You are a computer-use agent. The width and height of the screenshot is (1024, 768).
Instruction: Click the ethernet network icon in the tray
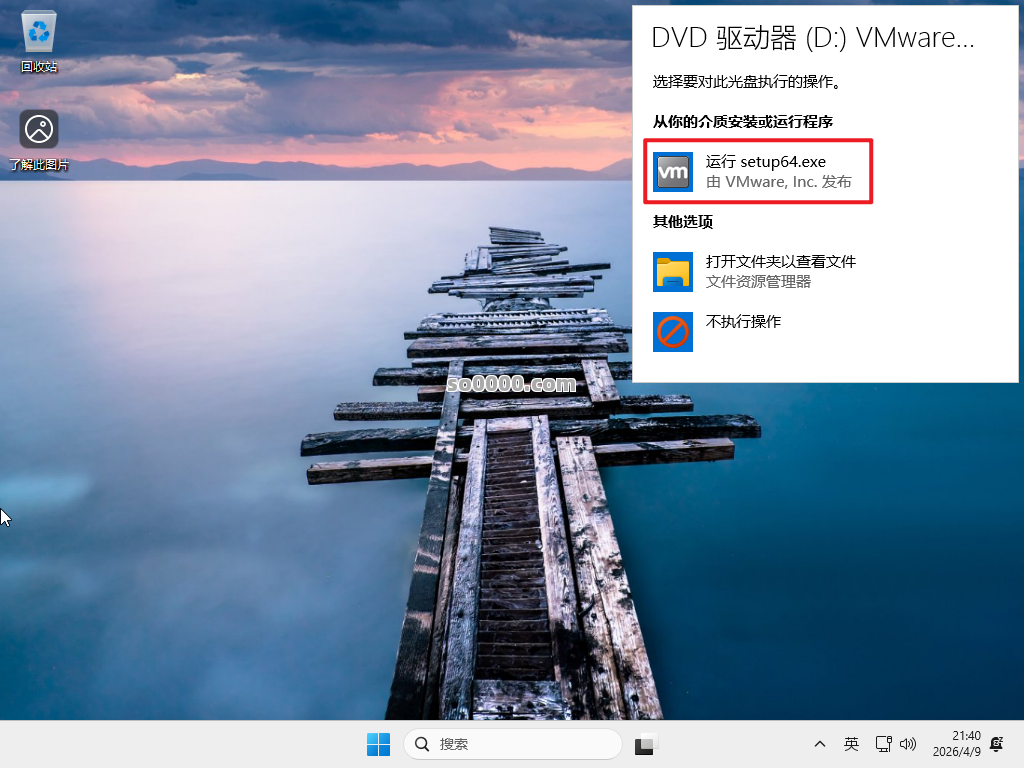pos(883,744)
